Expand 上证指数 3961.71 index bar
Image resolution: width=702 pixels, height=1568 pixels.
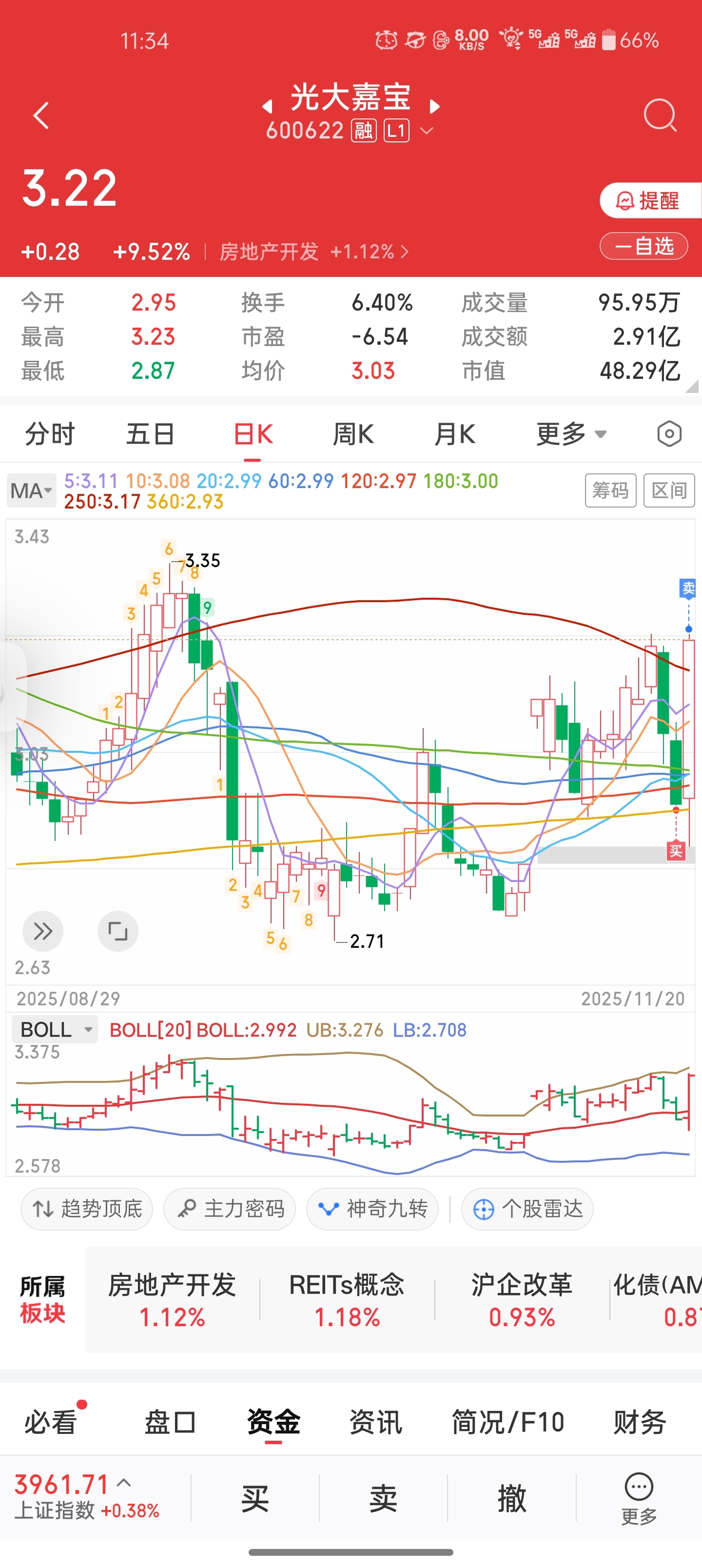pos(87,1497)
